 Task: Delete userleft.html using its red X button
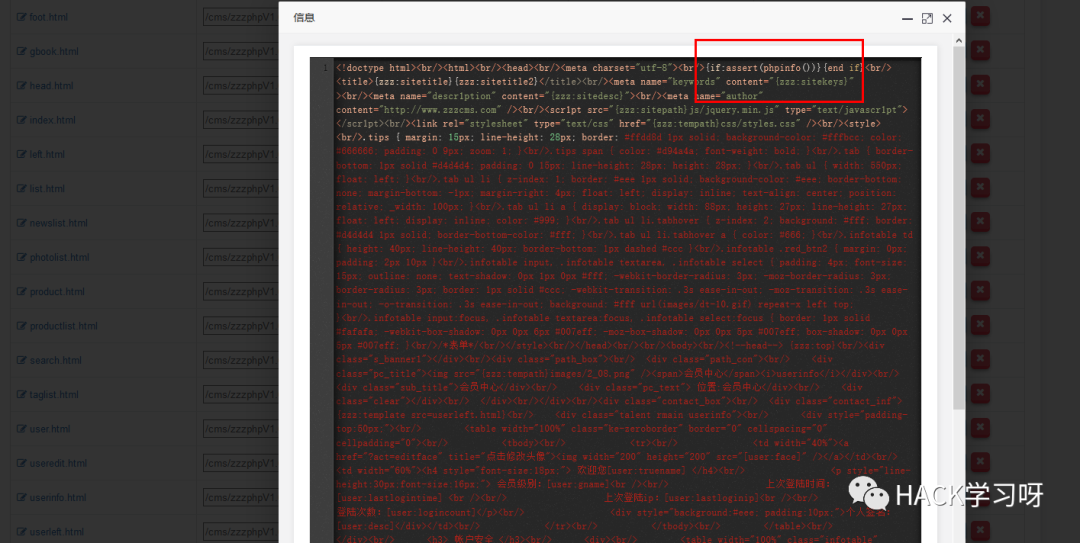(980, 531)
